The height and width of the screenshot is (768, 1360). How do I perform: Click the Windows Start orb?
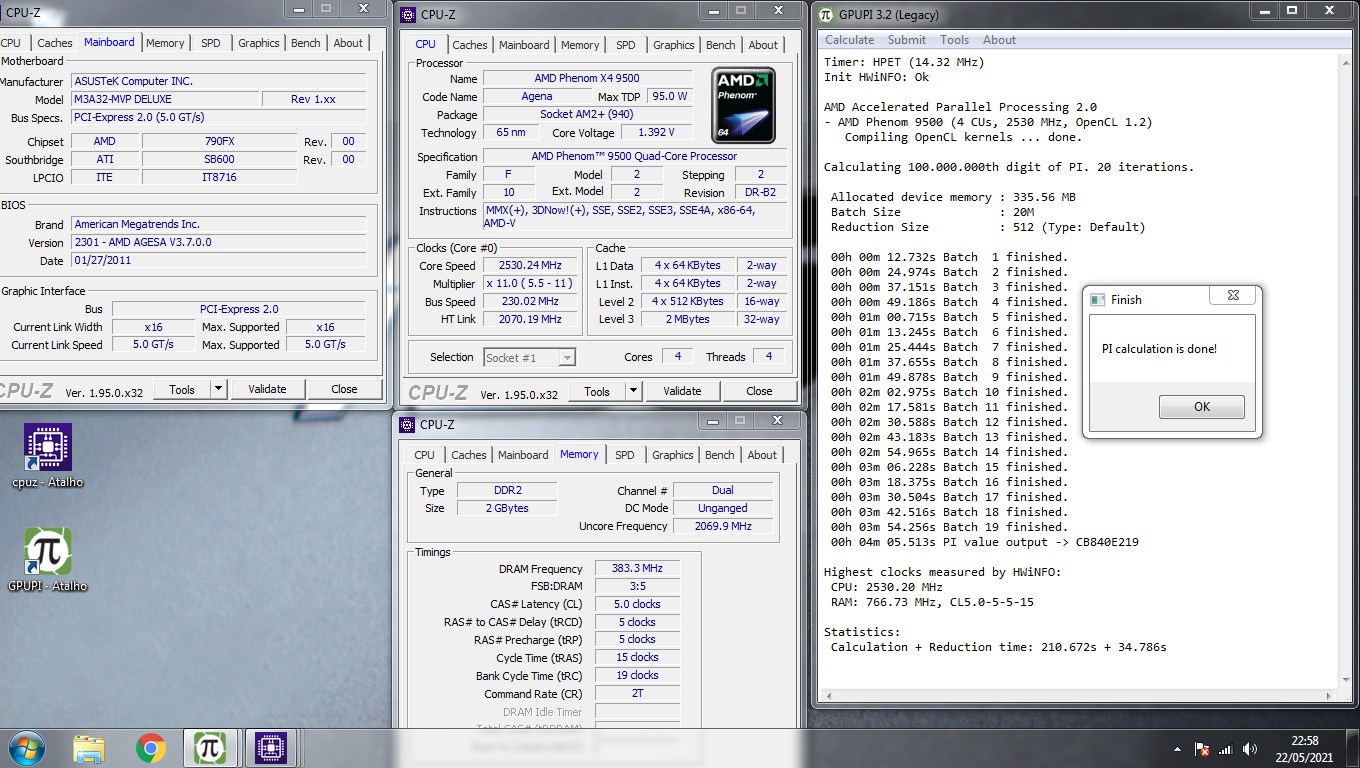[x=26, y=748]
